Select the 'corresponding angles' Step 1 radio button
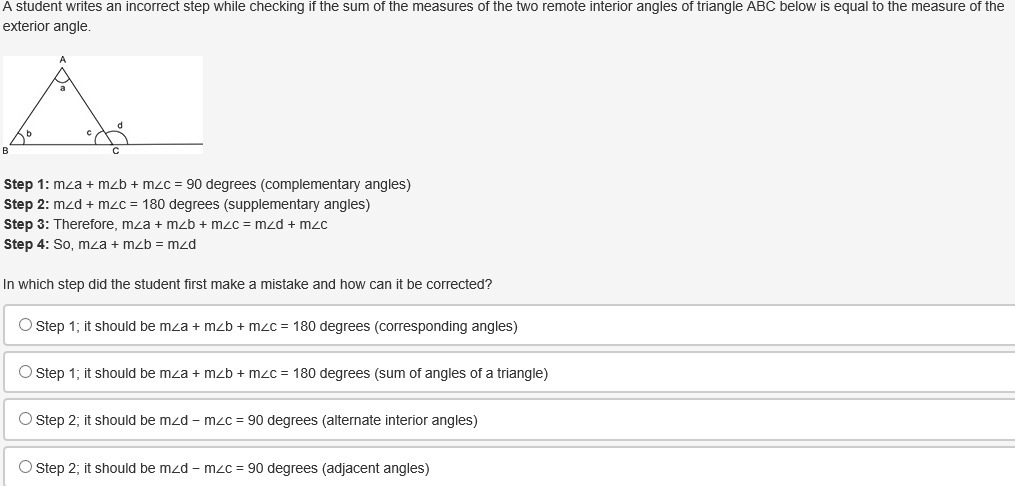This screenshot has height=486, width=1015. pyautogui.click(x=26, y=326)
